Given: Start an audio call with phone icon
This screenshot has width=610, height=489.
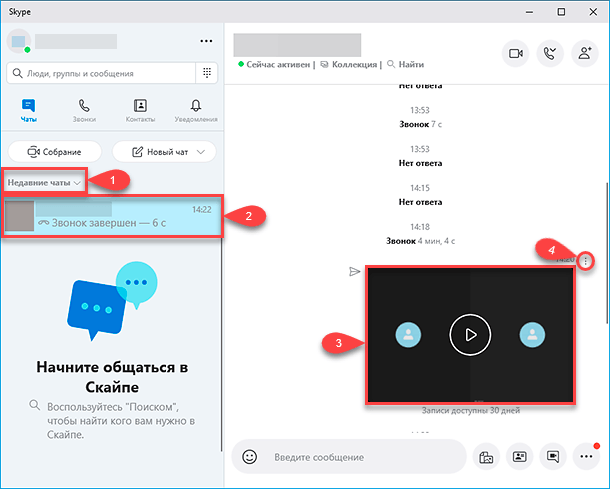Looking at the screenshot, I should click(x=550, y=53).
